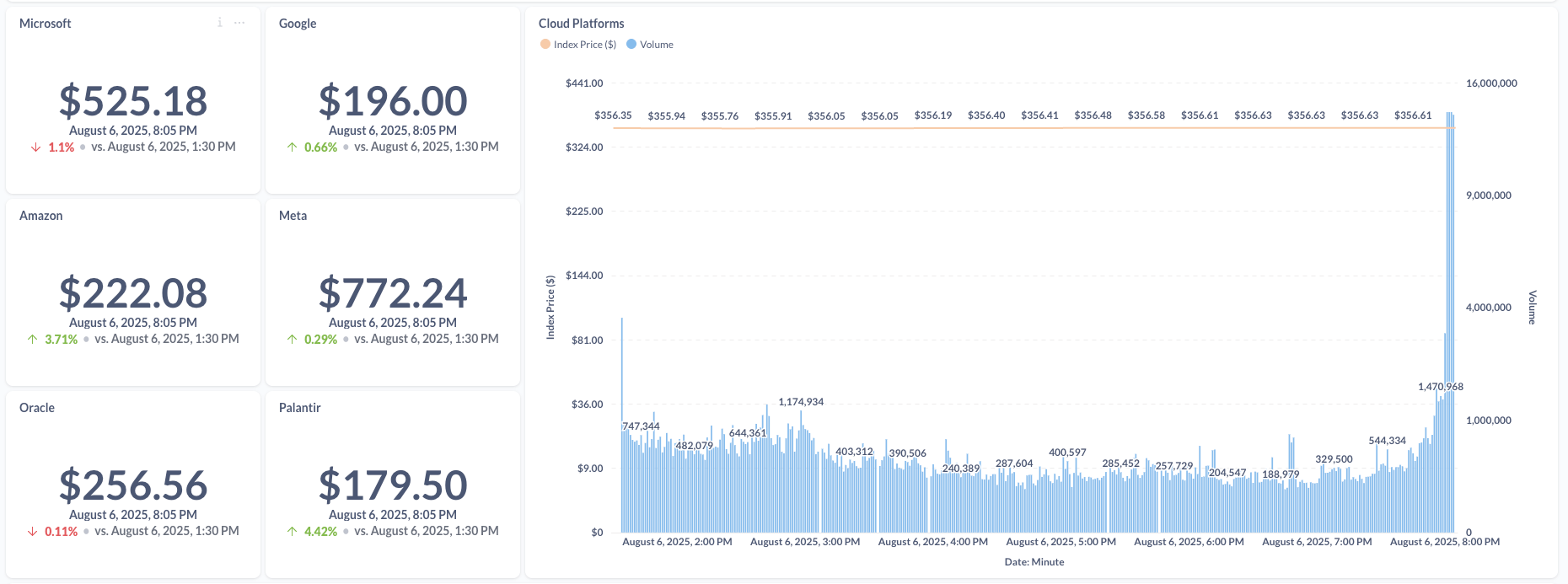Viewport: 1568px width, 584px height.
Task: Click the 16,000,000 volume axis tick label
Action: [1491, 83]
